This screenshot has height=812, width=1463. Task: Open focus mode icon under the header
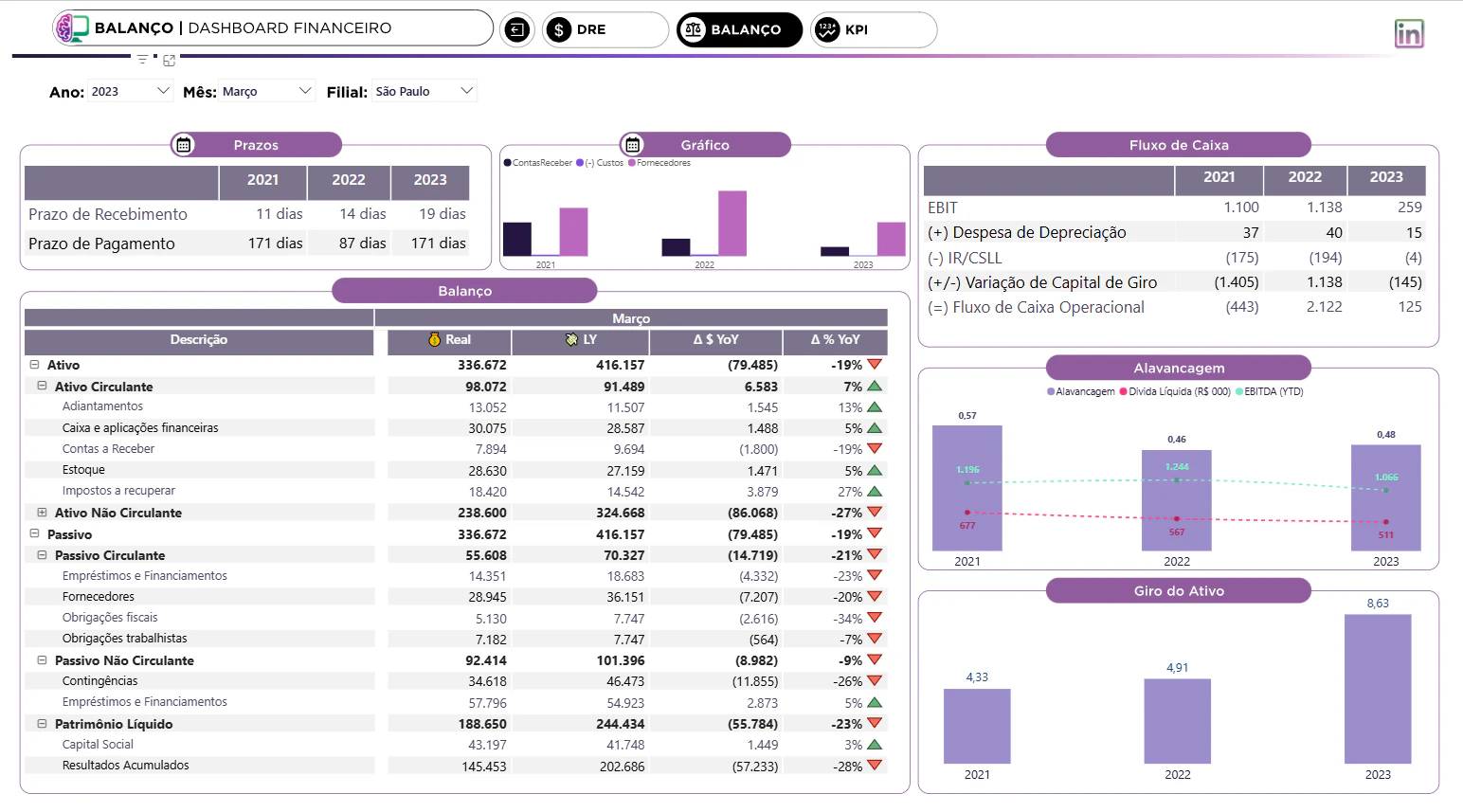coord(170,61)
